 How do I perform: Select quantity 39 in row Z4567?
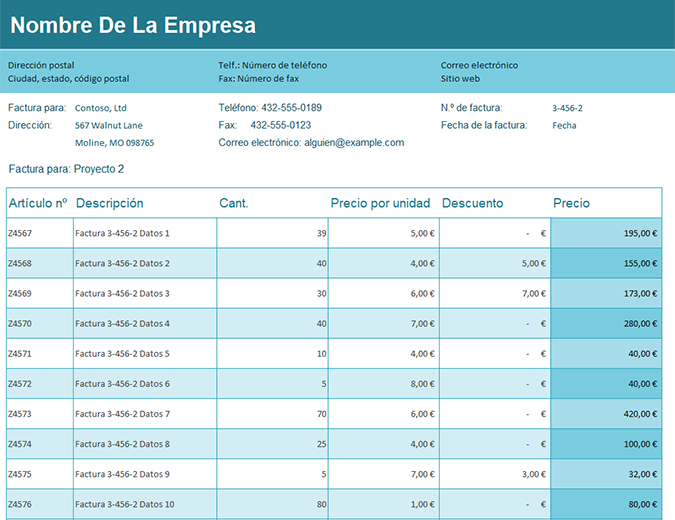(x=322, y=233)
